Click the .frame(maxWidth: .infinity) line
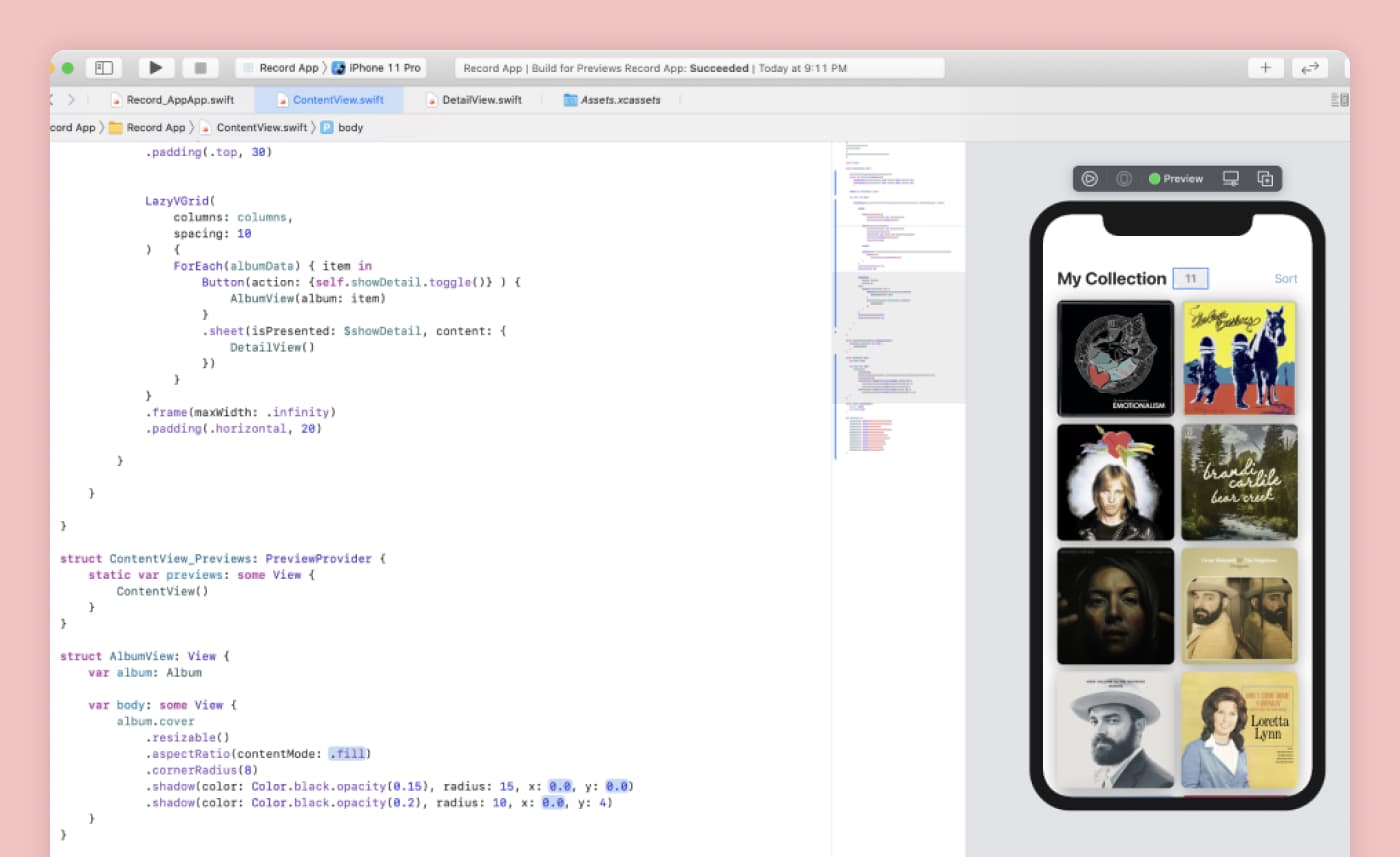Viewport: 1400px width, 857px height. (x=241, y=412)
